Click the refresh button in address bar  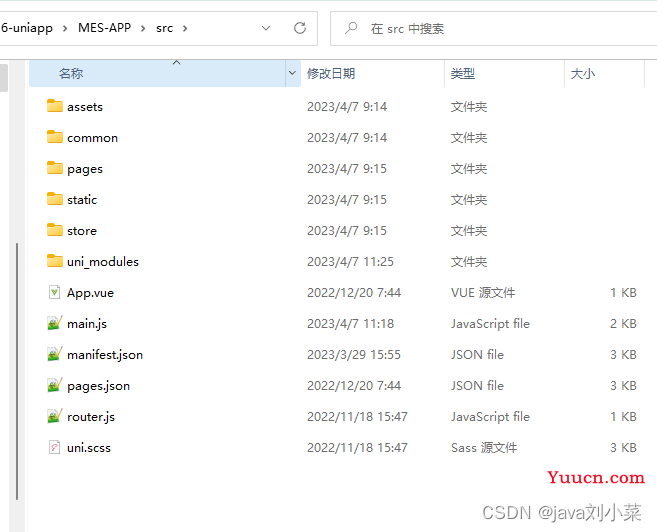(x=300, y=28)
